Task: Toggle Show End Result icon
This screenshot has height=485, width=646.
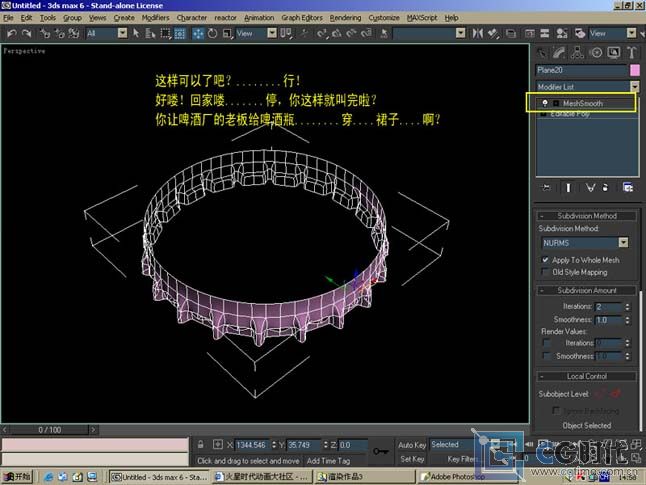Action: point(569,188)
